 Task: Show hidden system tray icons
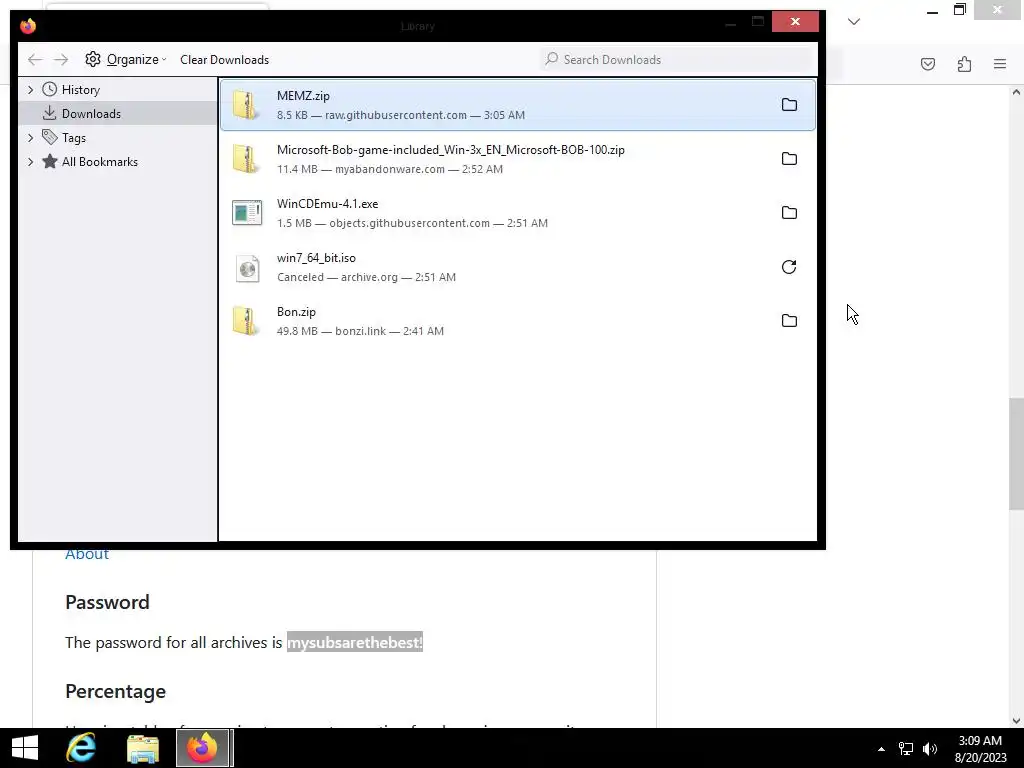click(881, 749)
